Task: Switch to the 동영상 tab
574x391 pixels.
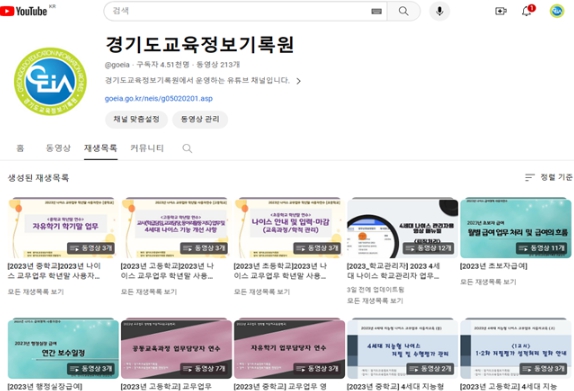Action: (58, 148)
